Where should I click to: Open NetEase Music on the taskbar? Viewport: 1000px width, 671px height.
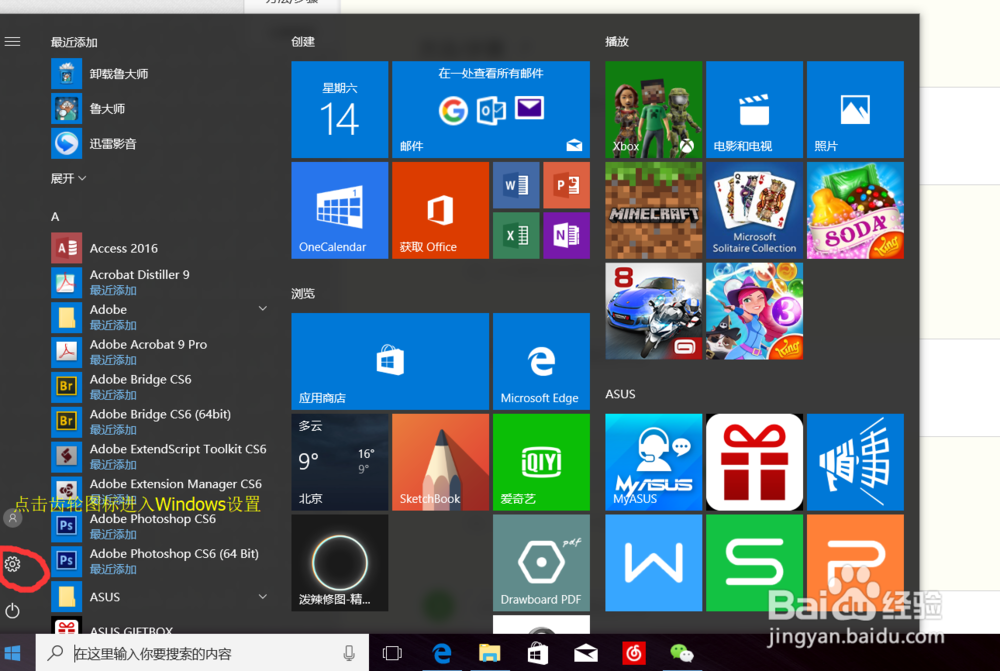[x=634, y=653]
